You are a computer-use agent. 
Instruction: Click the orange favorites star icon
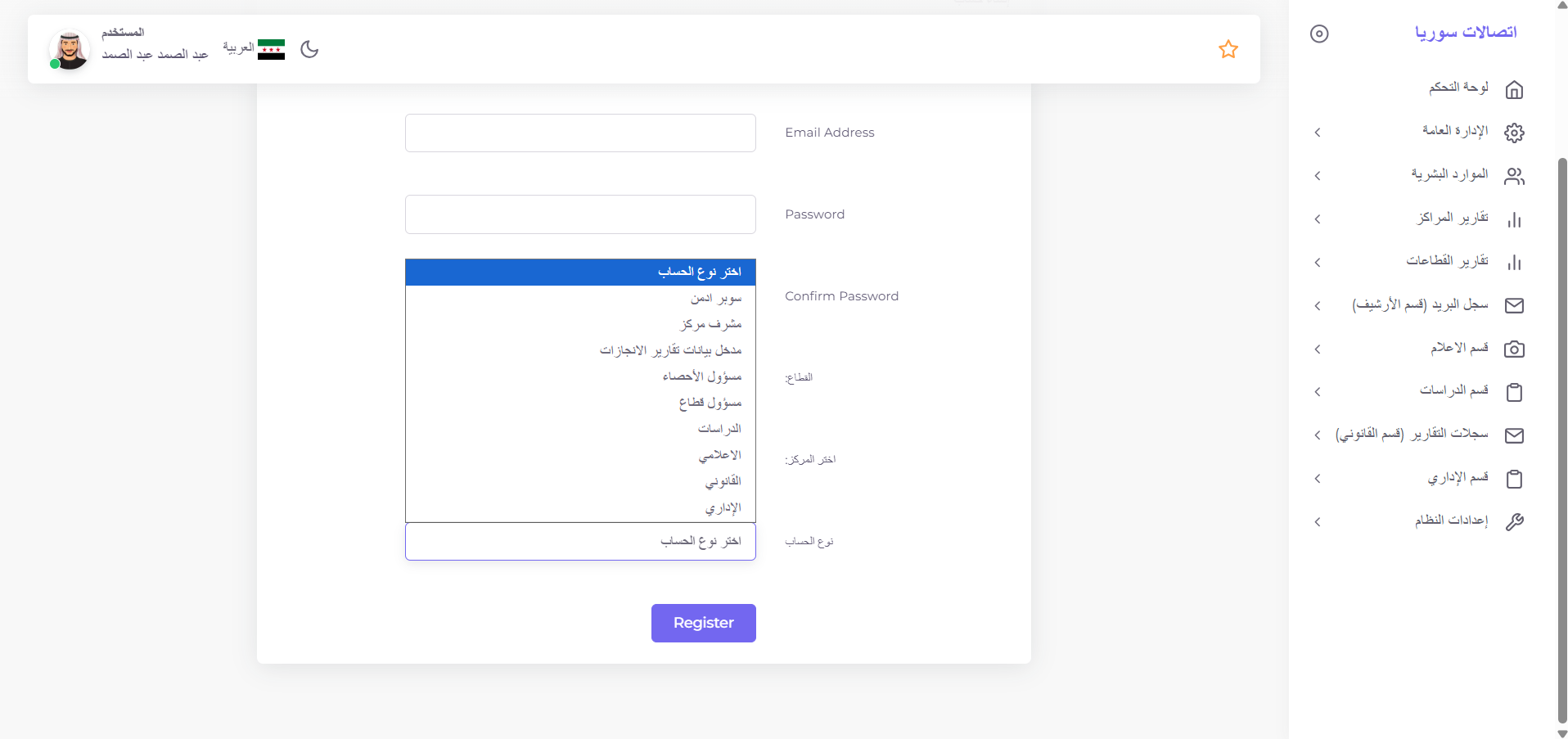pyautogui.click(x=1228, y=49)
